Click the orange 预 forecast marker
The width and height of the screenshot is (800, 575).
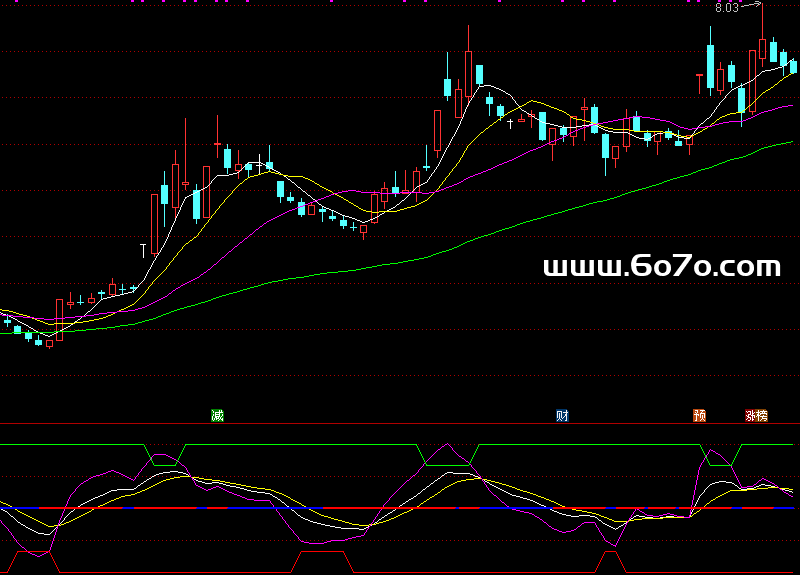click(x=699, y=416)
